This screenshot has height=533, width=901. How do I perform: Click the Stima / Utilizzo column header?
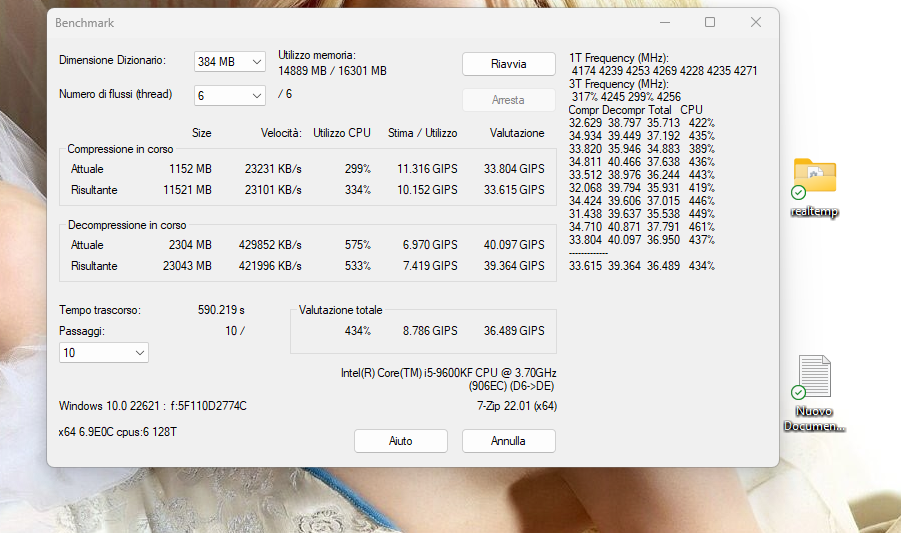click(422, 133)
